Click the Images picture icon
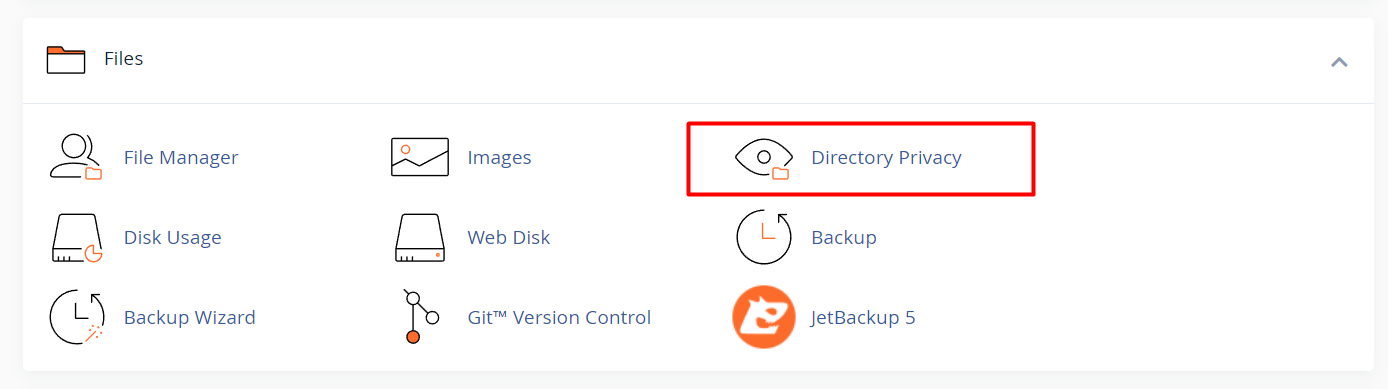This screenshot has width=1388, height=389. point(420,157)
